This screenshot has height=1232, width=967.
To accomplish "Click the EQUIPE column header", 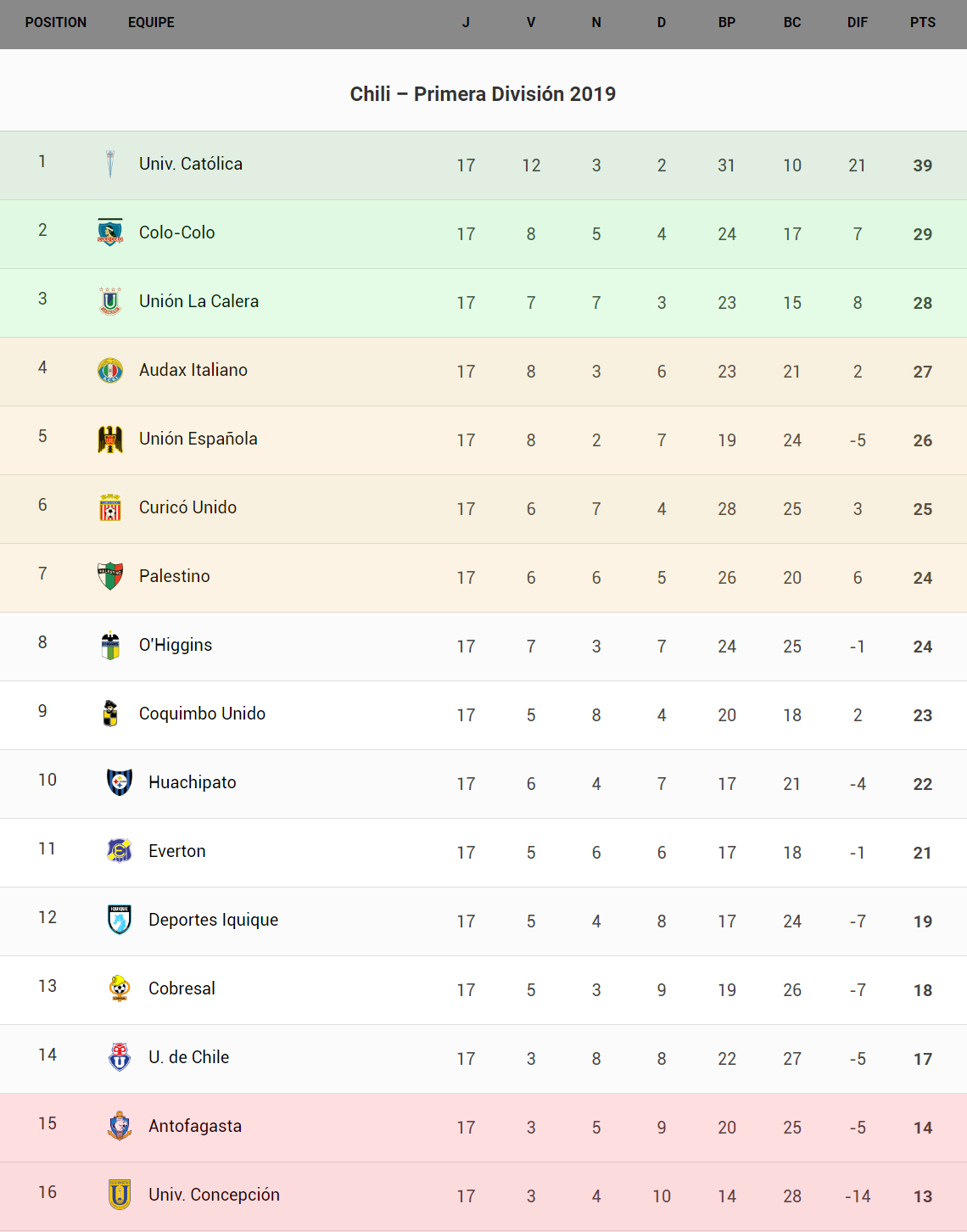I will point(151,23).
